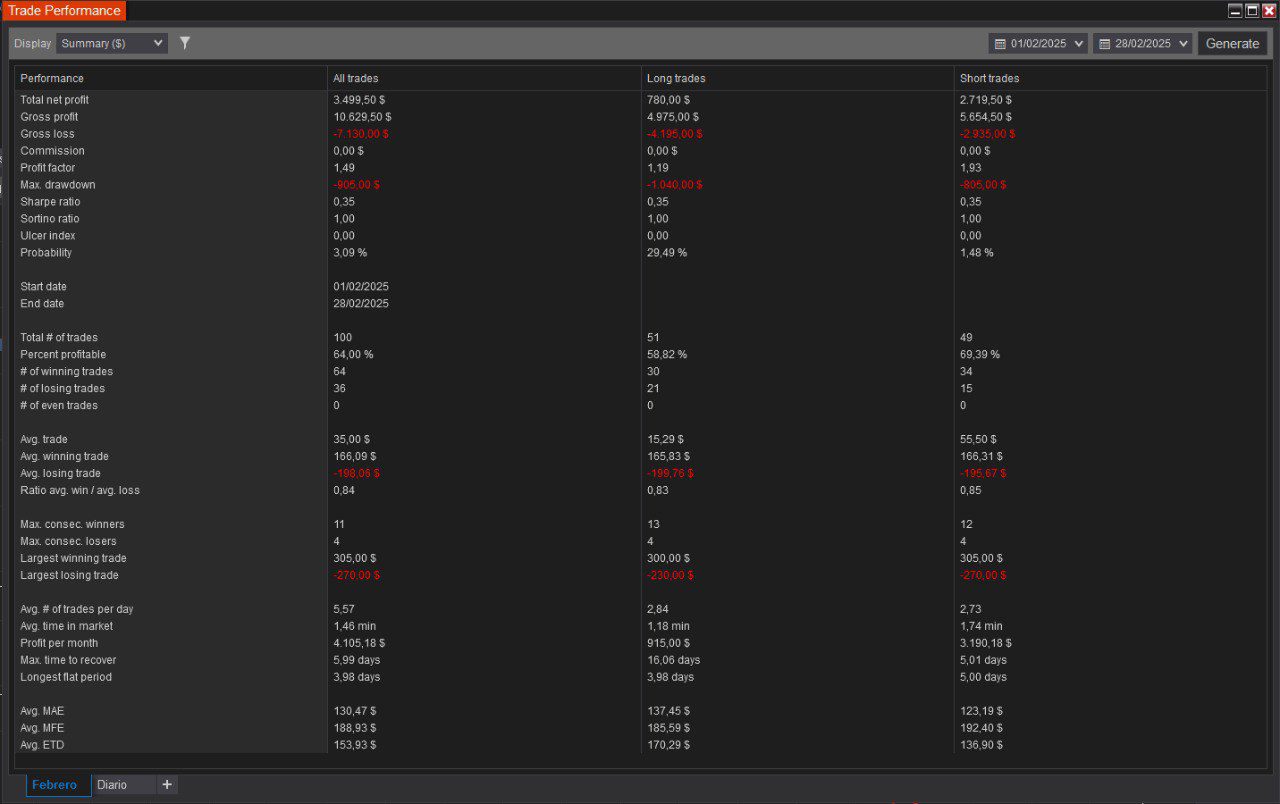Select the Total # of trades label
1280x804 pixels.
tap(59, 338)
